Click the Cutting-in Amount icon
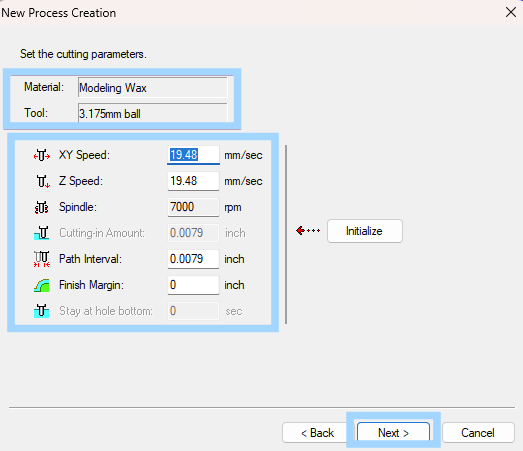The image size is (523, 451). coord(42,233)
